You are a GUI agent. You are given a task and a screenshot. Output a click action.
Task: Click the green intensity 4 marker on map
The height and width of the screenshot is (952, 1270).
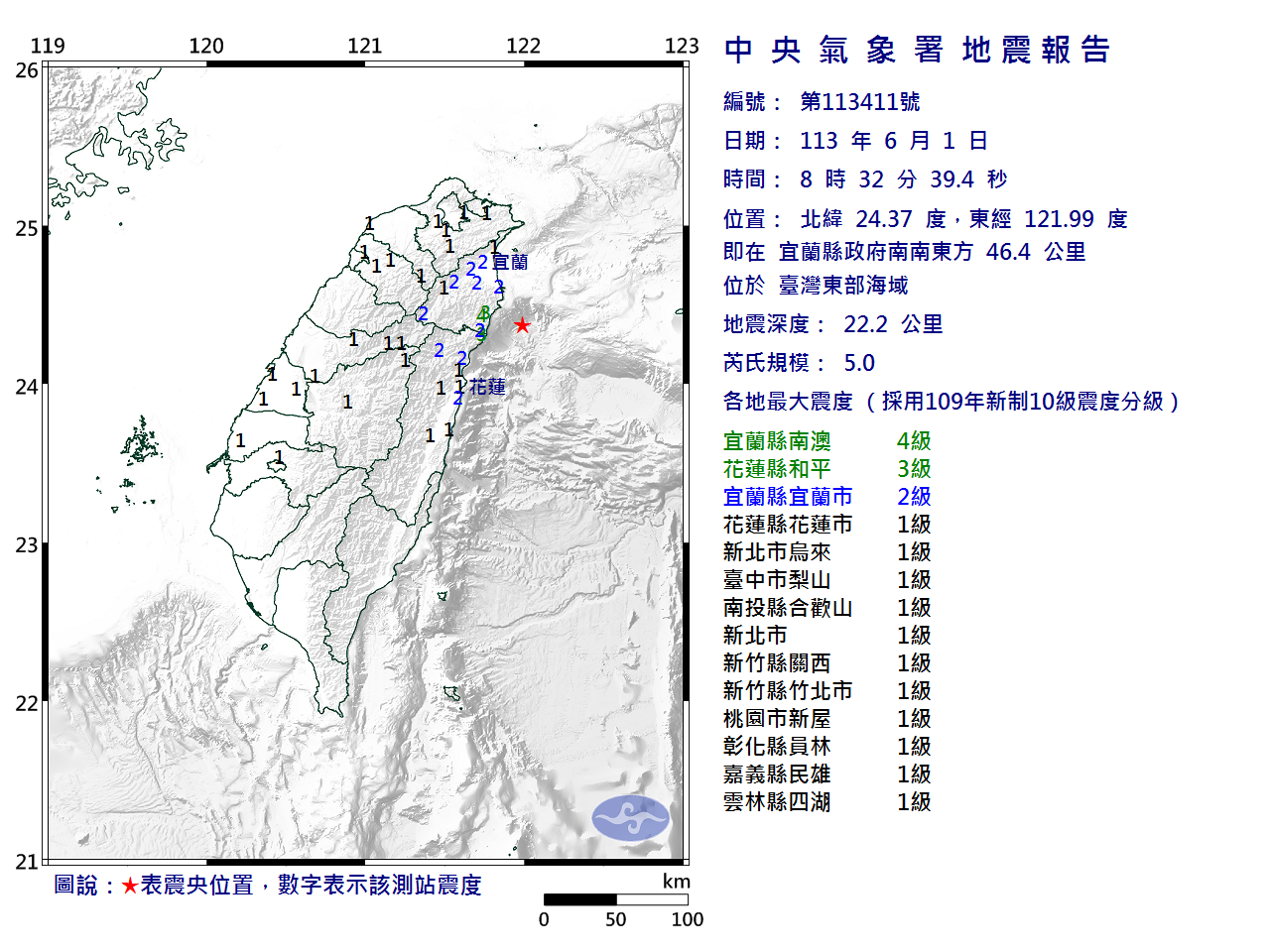point(483,313)
